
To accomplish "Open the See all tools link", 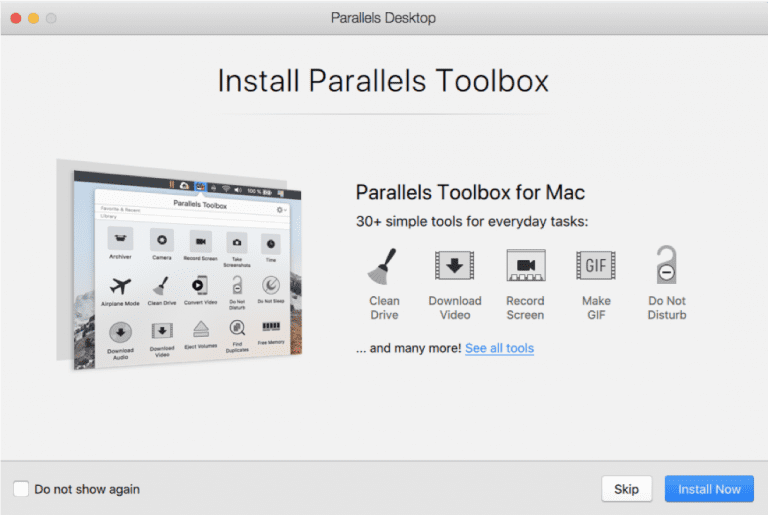I will click(499, 348).
